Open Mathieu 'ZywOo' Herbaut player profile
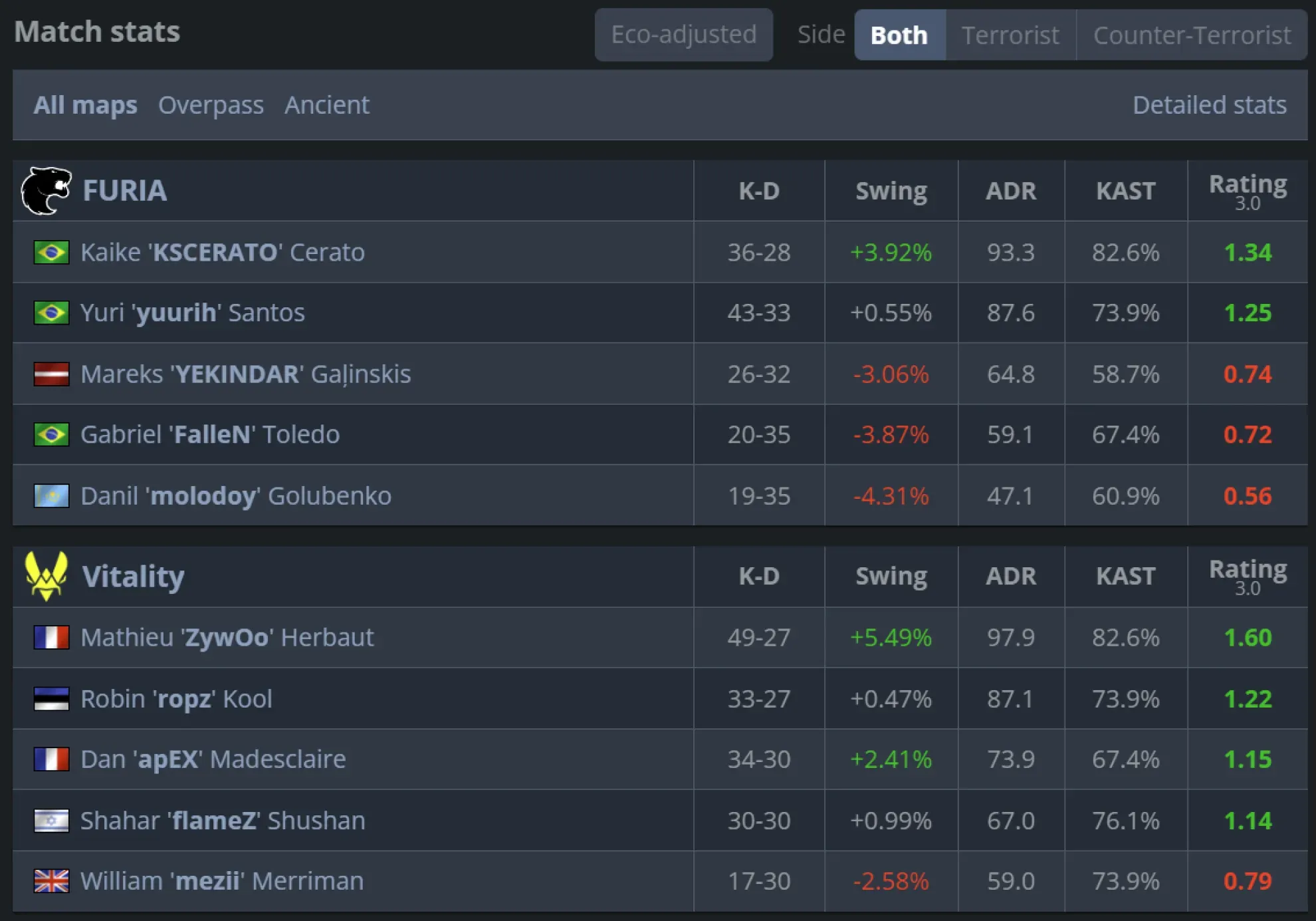 (227, 638)
